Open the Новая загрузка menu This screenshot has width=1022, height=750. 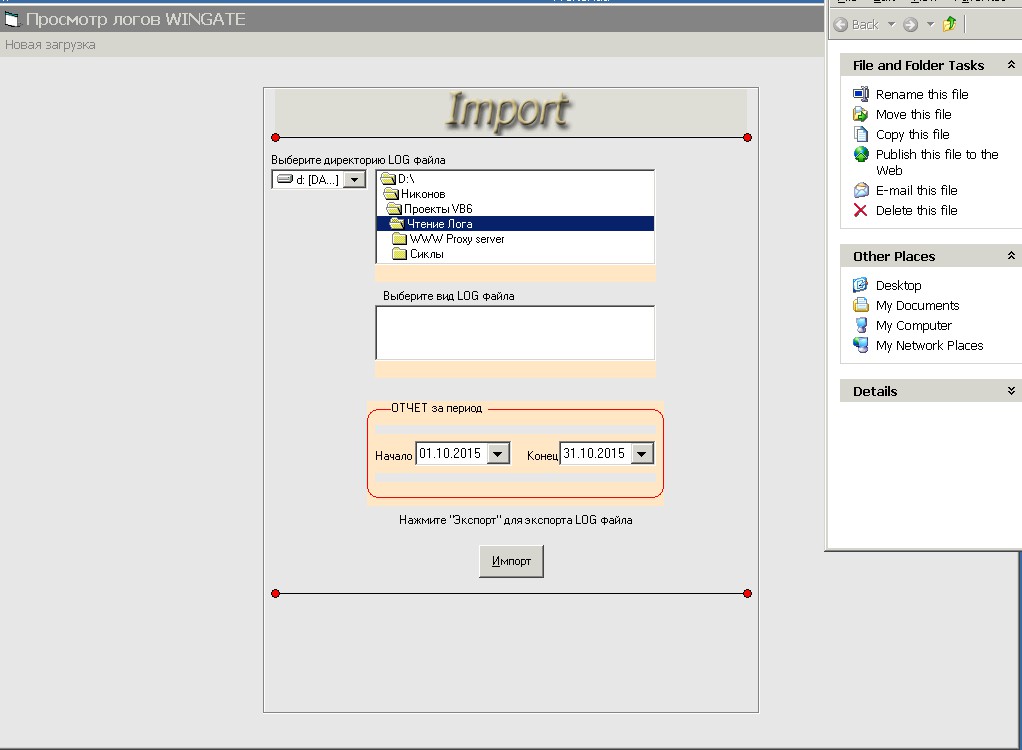[x=50, y=45]
